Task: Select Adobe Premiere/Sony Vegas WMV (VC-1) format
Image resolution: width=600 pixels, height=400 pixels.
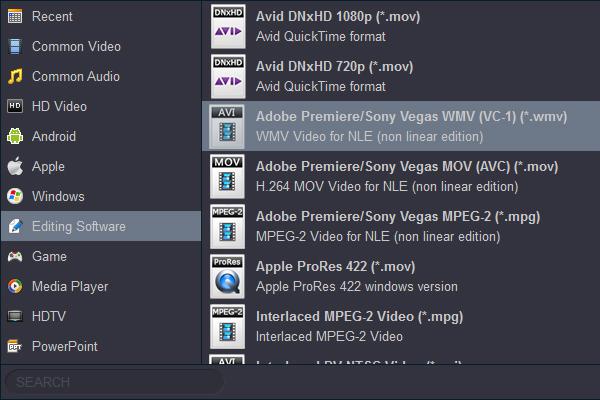Action: click(401, 126)
